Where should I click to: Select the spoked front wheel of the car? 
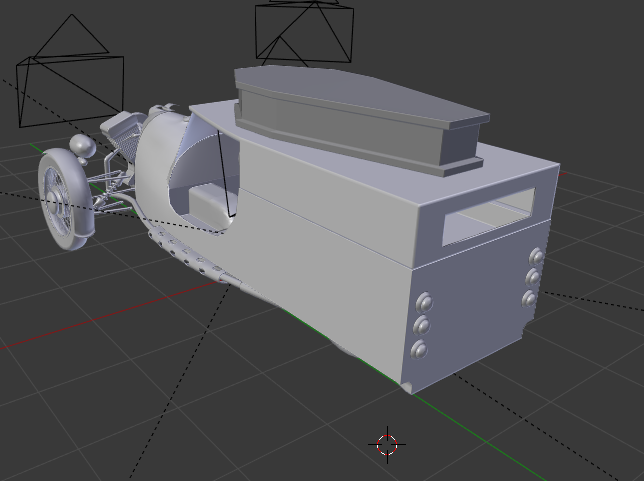tap(65, 200)
